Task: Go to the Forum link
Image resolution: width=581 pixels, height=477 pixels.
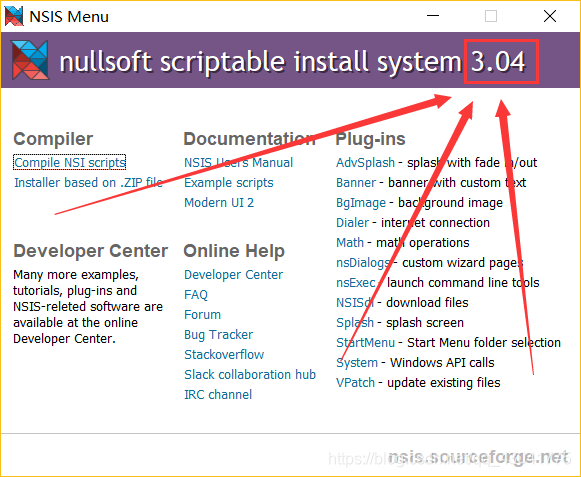Action: click(x=202, y=314)
